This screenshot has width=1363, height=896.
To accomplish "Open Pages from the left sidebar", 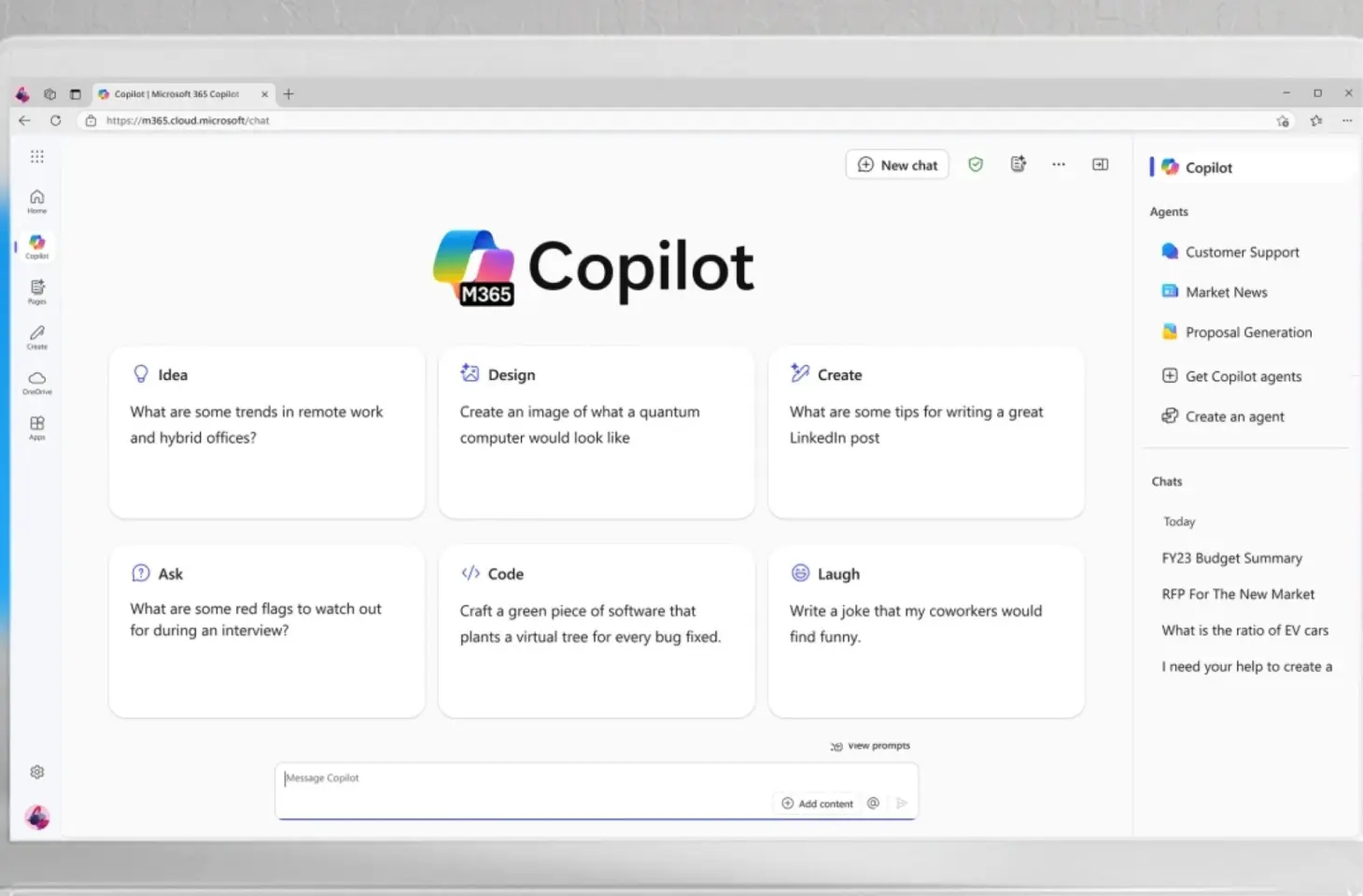I will click(x=36, y=291).
